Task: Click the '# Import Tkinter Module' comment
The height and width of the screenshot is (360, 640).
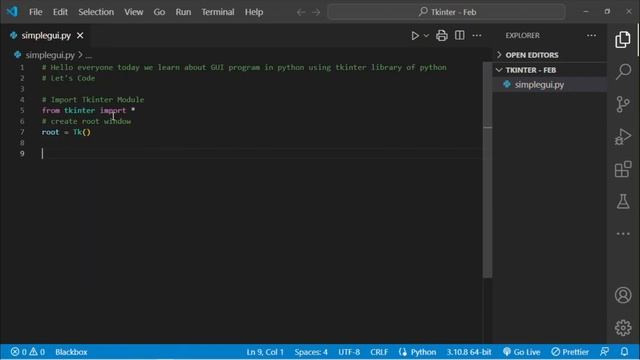Action: pos(93,100)
